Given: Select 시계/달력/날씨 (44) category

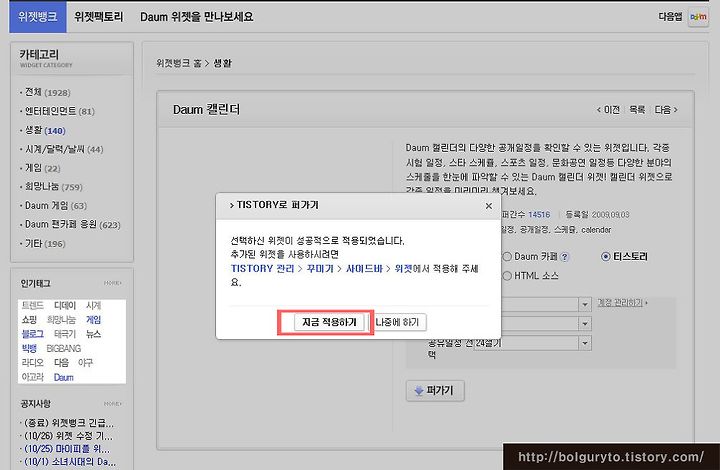Looking at the screenshot, I should 64,149.
